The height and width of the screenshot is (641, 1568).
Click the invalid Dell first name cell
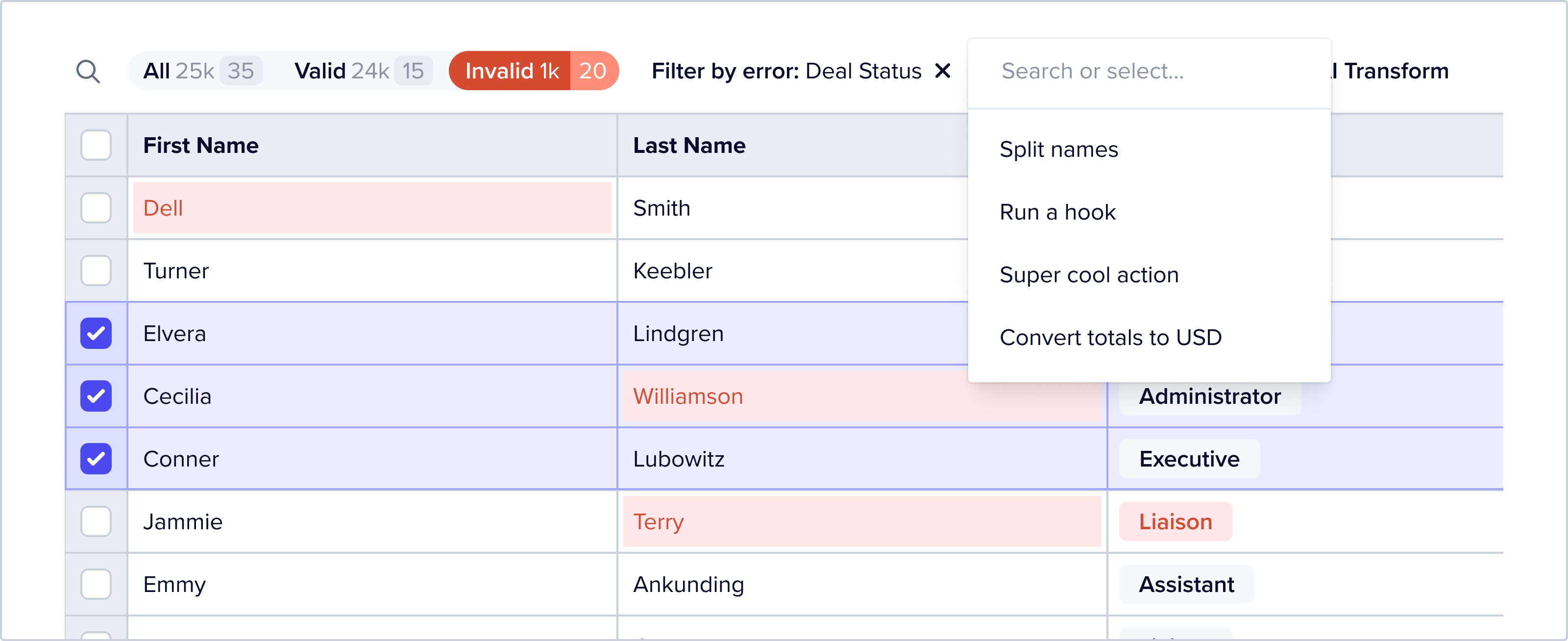372,208
